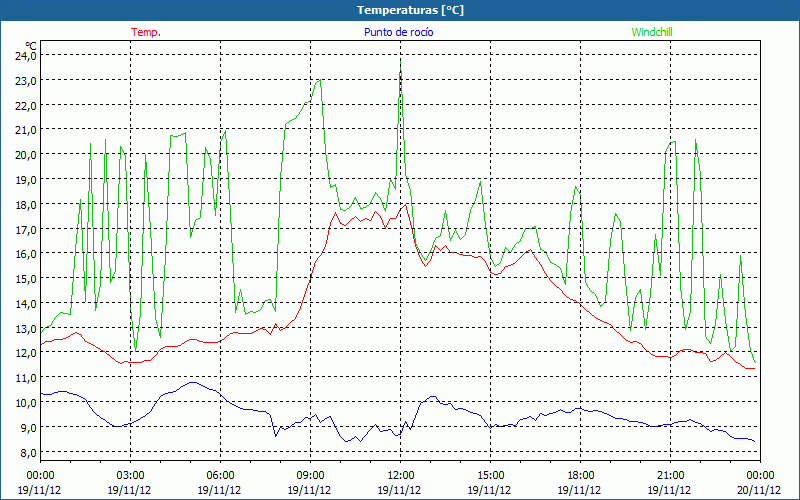Click the 03:00 time label on the x-axis
The height and width of the screenshot is (500, 800).
point(131,476)
